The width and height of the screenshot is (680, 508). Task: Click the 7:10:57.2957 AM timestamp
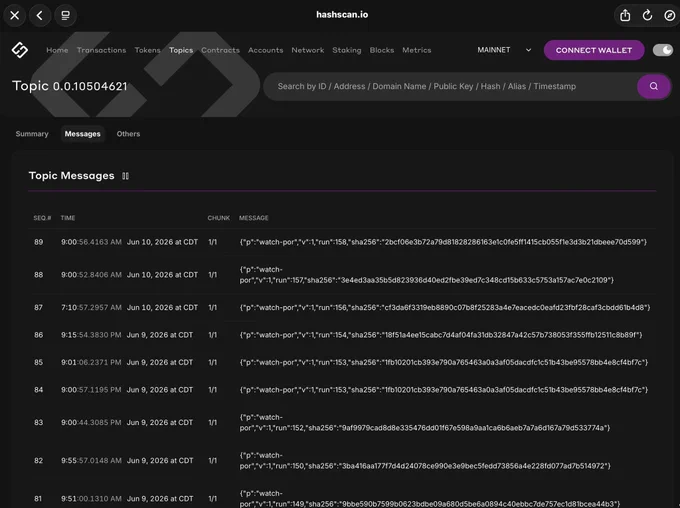(91, 308)
